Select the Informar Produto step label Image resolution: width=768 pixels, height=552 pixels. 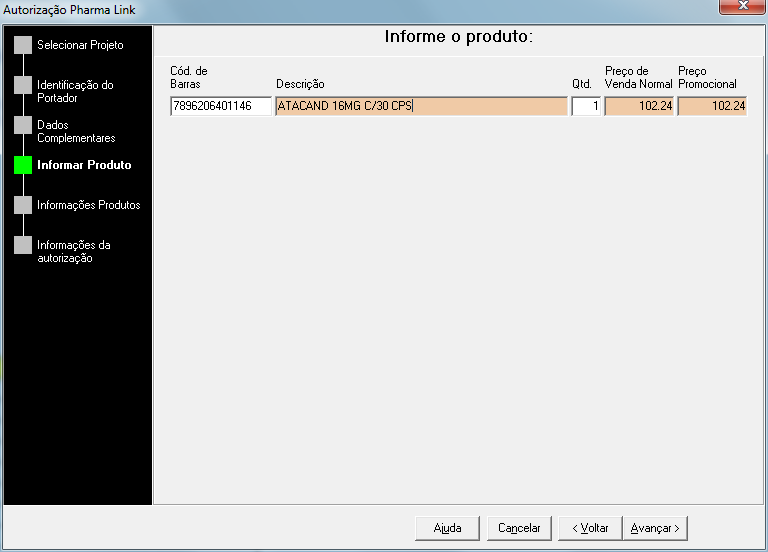84,165
